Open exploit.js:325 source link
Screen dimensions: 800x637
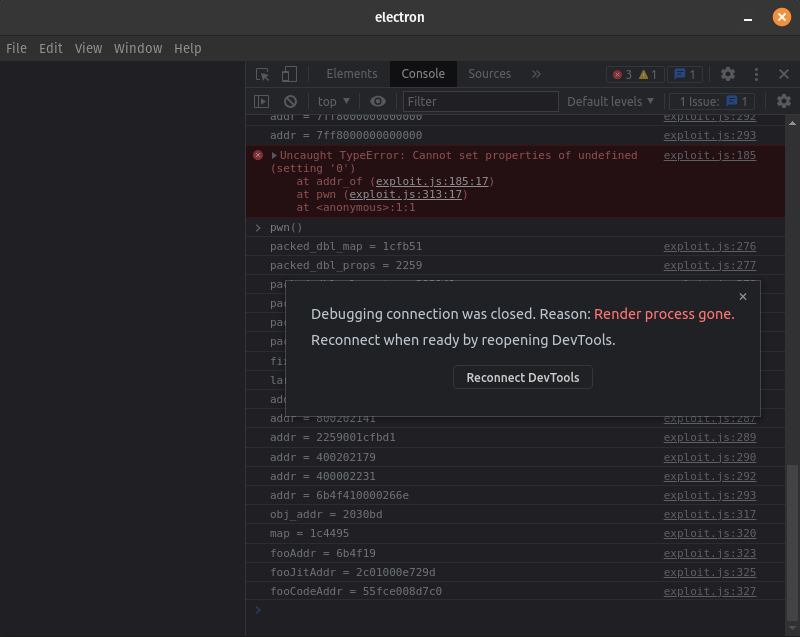point(710,572)
